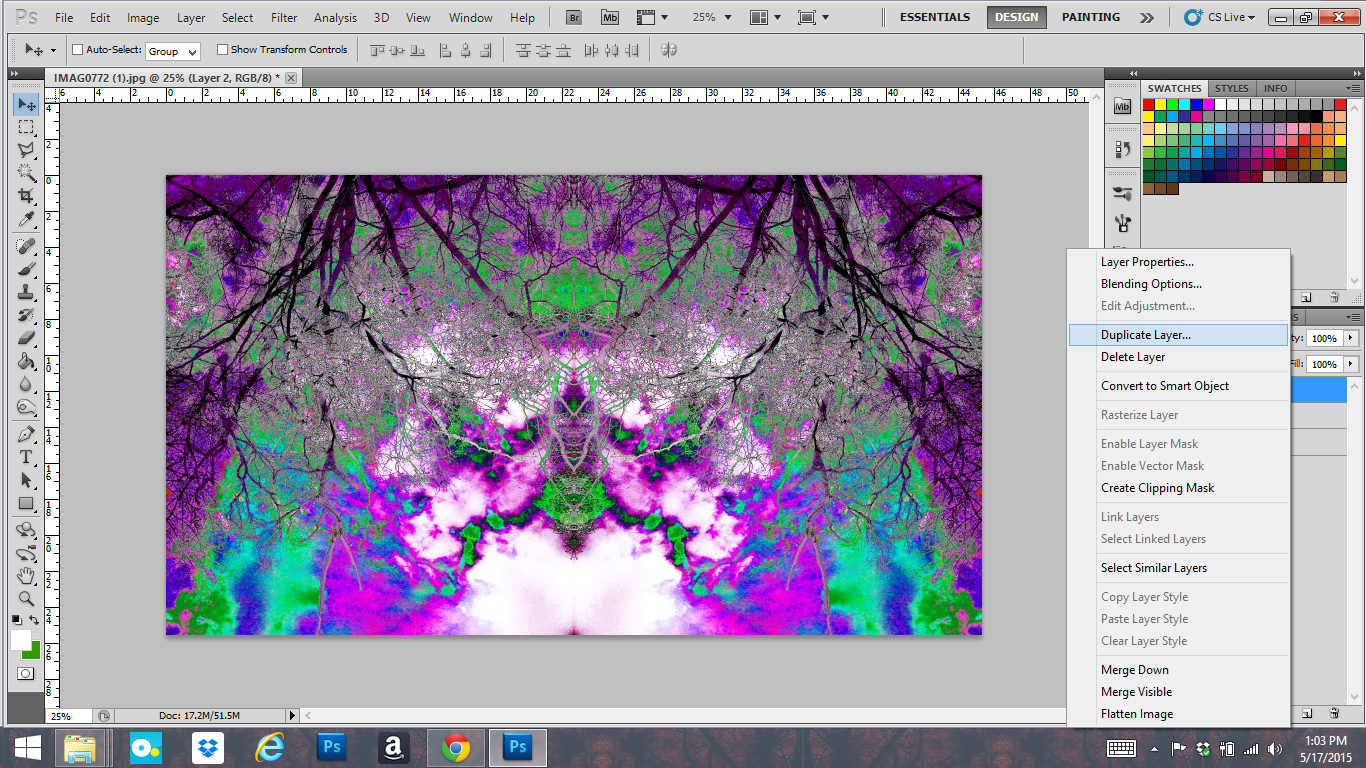Select the 3D Camera Rotate tool
The width and height of the screenshot is (1366, 768).
(x=26, y=553)
